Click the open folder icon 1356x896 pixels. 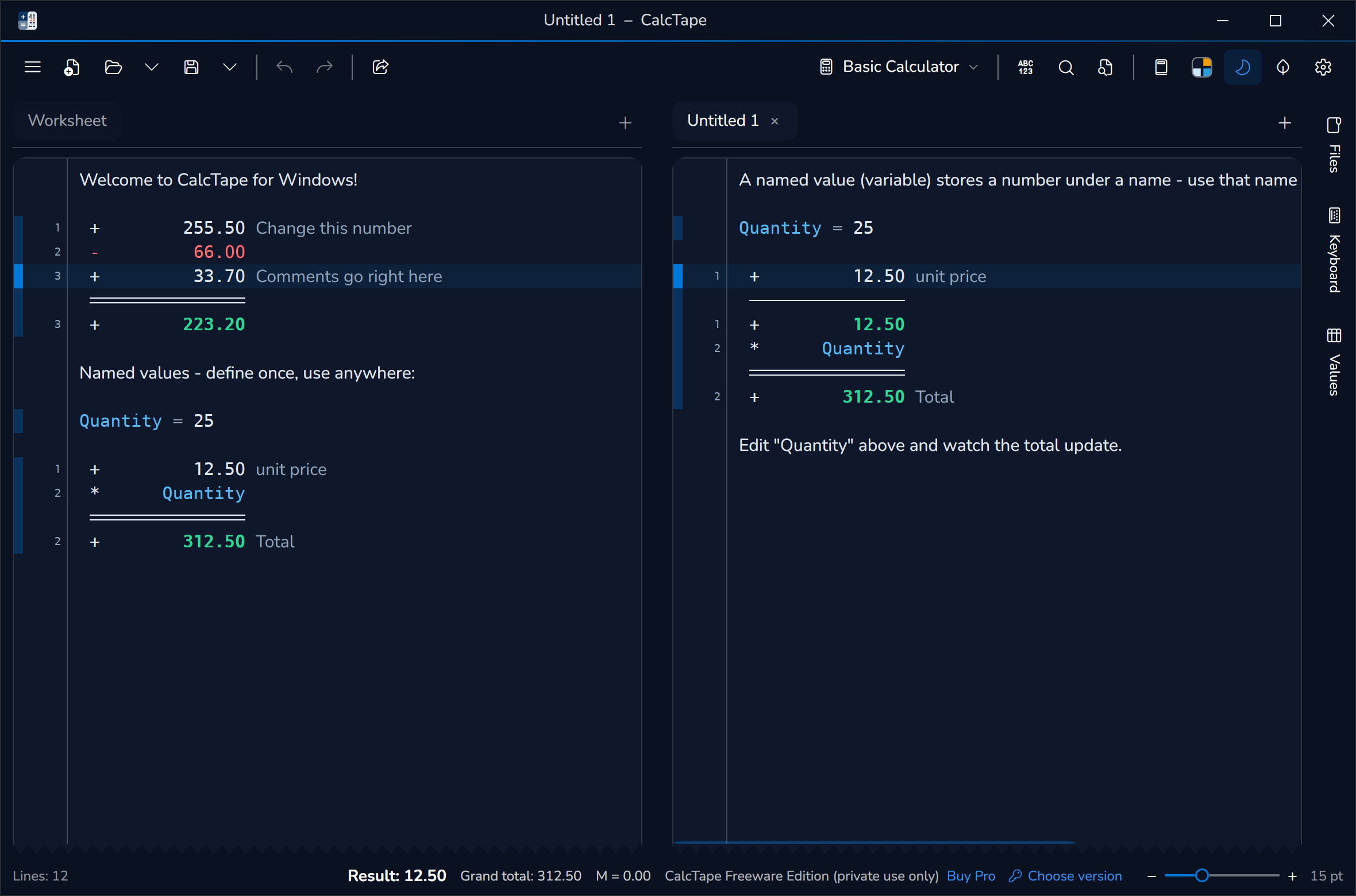point(113,67)
